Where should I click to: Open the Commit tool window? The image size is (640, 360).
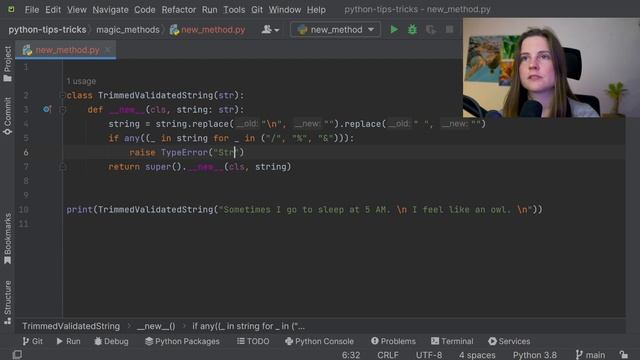(x=7, y=116)
